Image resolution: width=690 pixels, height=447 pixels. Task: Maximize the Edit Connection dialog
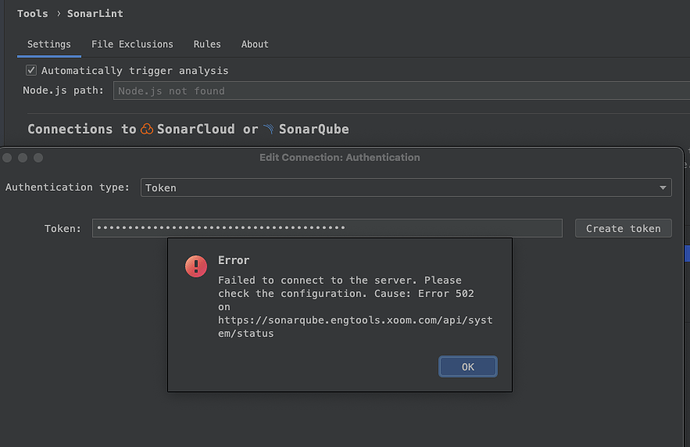[38, 158]
